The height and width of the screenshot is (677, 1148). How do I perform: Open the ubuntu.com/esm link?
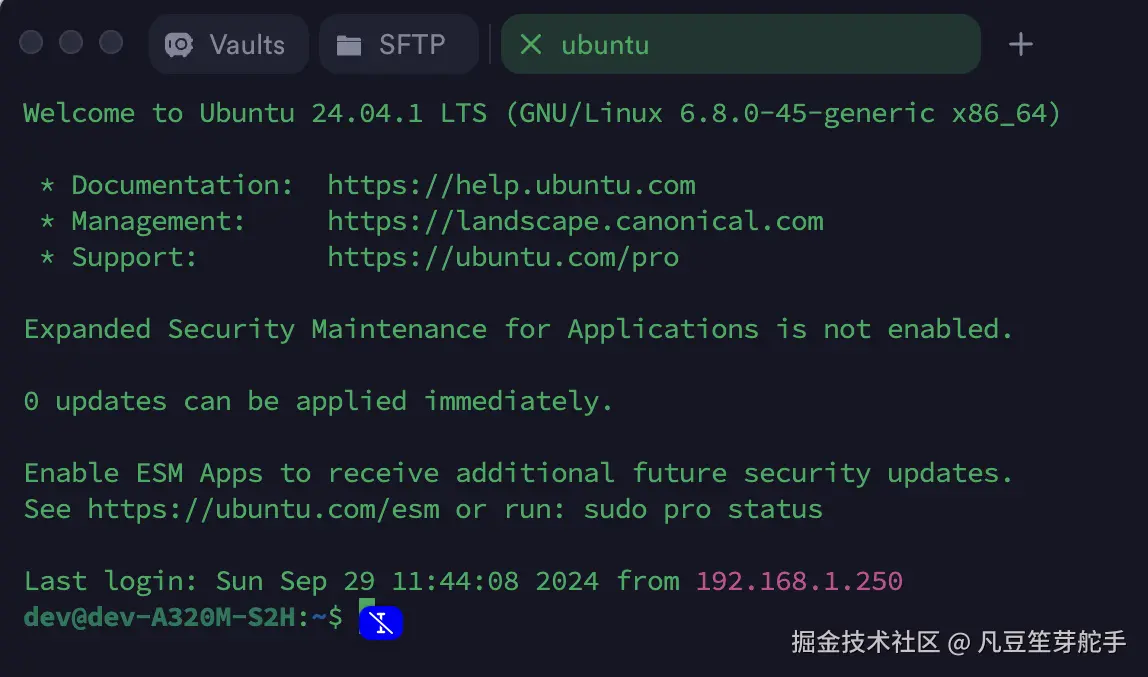(x=263, y=509)
